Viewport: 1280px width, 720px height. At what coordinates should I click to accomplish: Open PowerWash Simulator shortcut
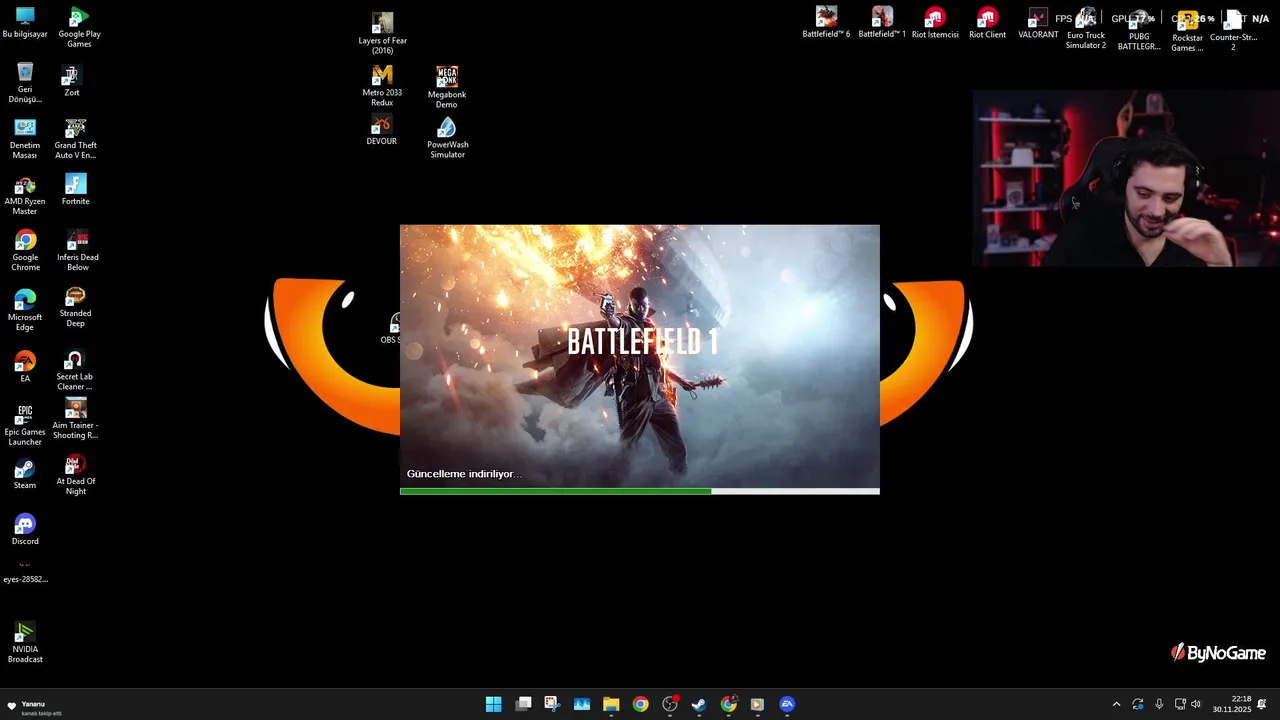pyautogui.click(x=447, y=138)
